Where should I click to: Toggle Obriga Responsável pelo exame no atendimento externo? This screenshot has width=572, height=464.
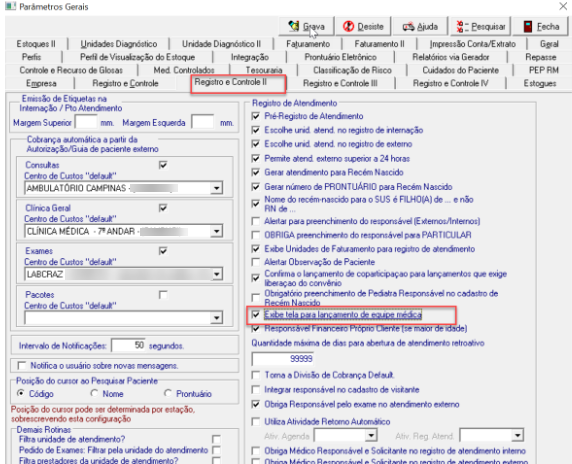click(256, 404)
